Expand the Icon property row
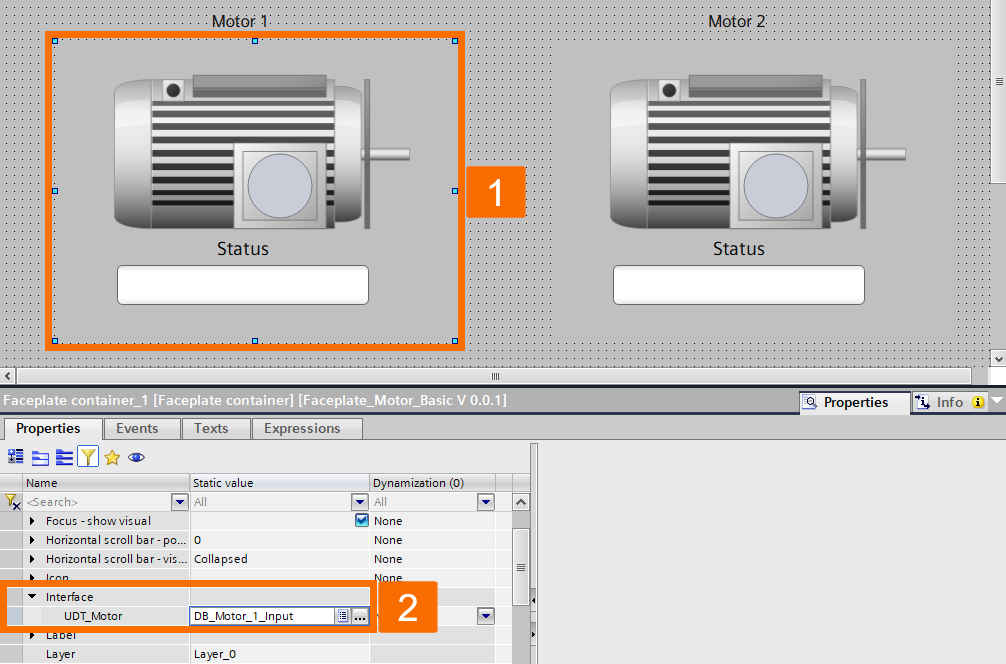Viewport: 1006px width, 664px height. tap(31, 577)
